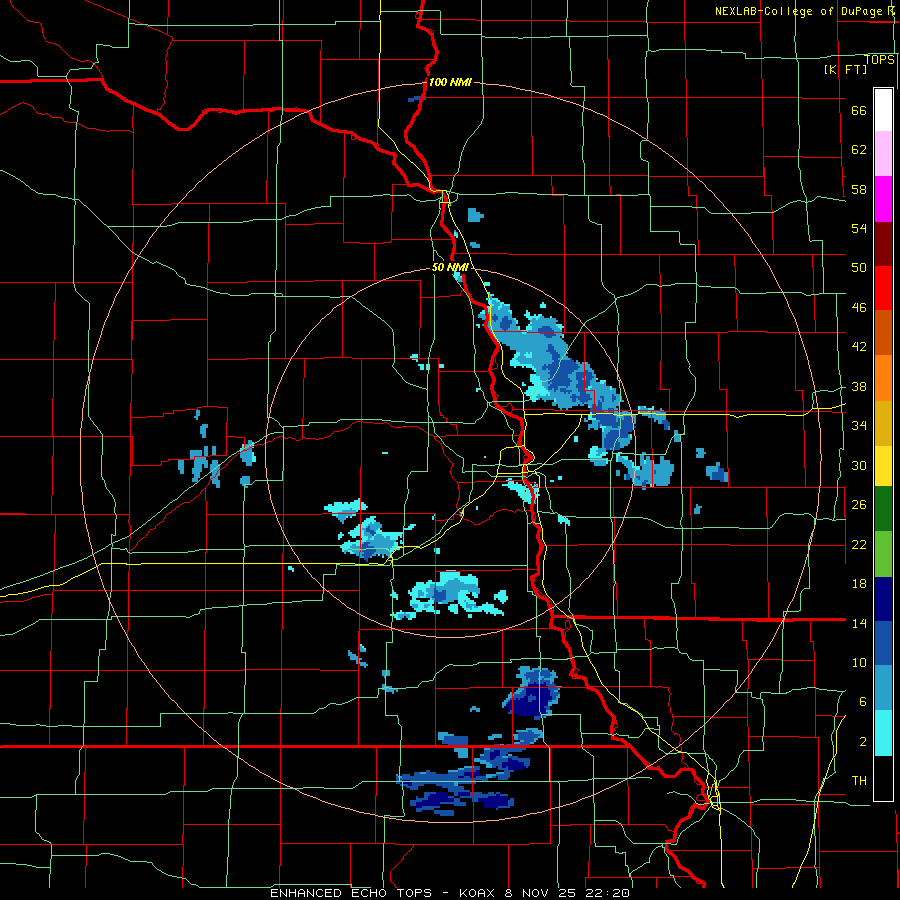Viewport: 900px width, 900px height.
Task: Click the legend label 22
Action: [859, 545]
